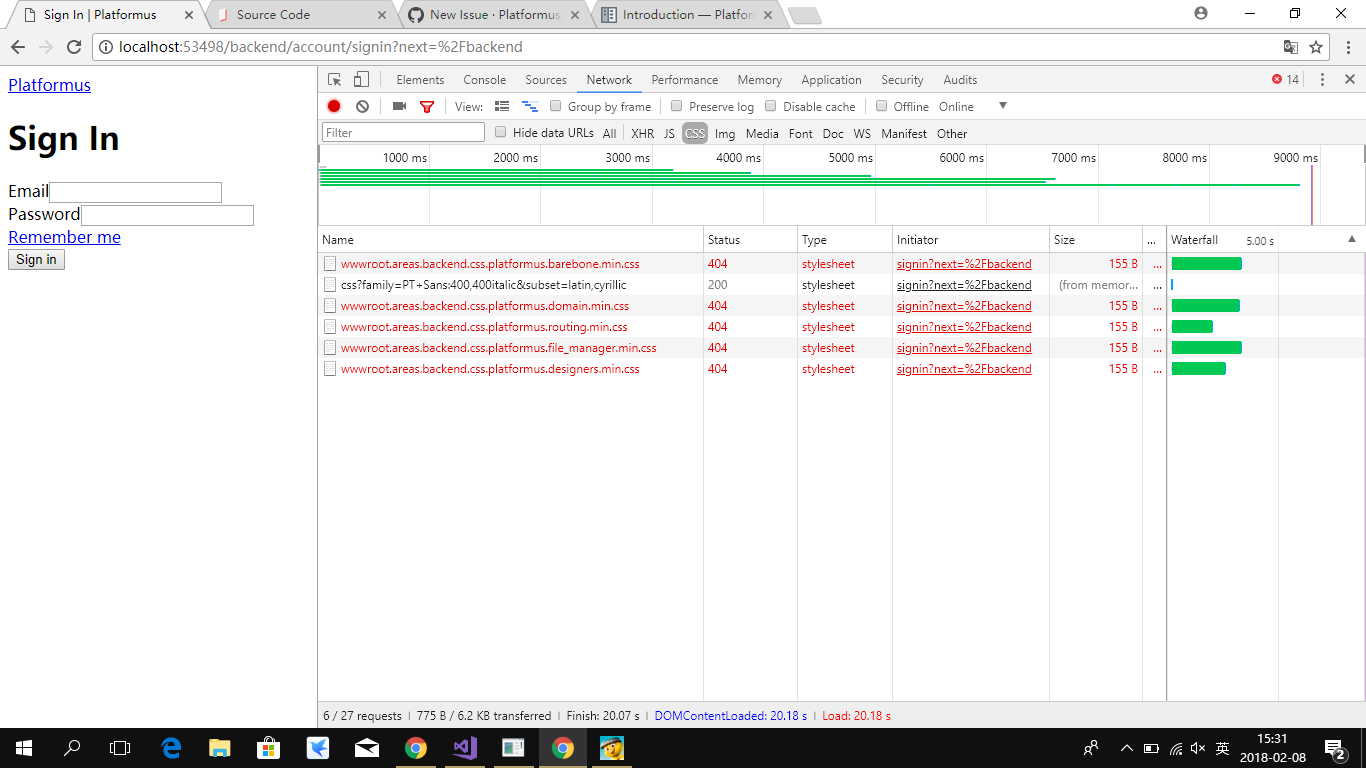The image size is (1366, 768).
Task: Clear the network requests list
Action: tap(362, 106)
